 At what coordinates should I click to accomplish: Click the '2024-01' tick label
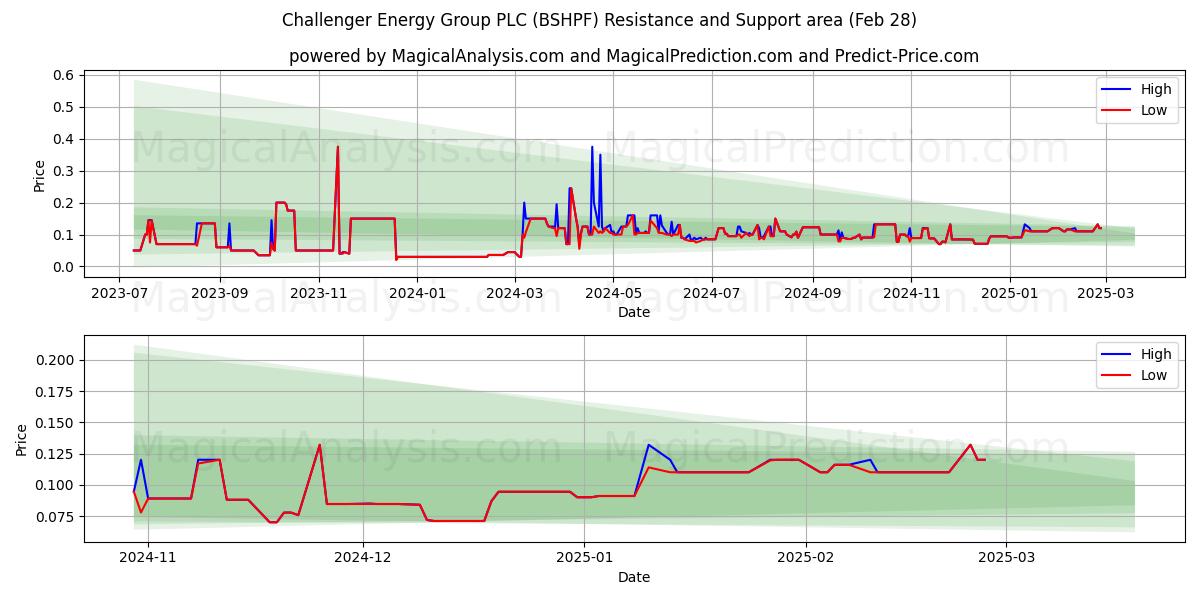tap(416, 294)
